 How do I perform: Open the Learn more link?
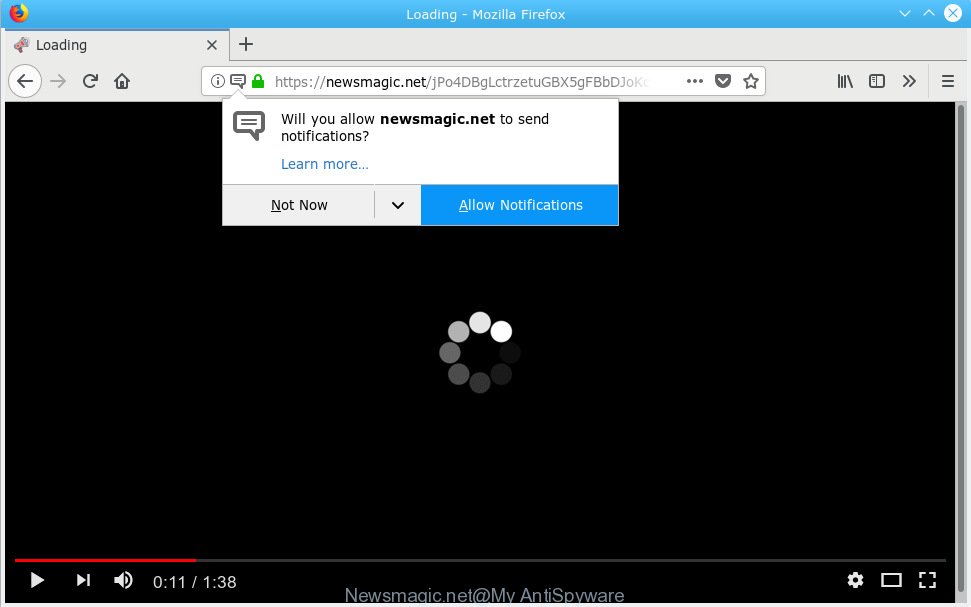pos(324,164)
